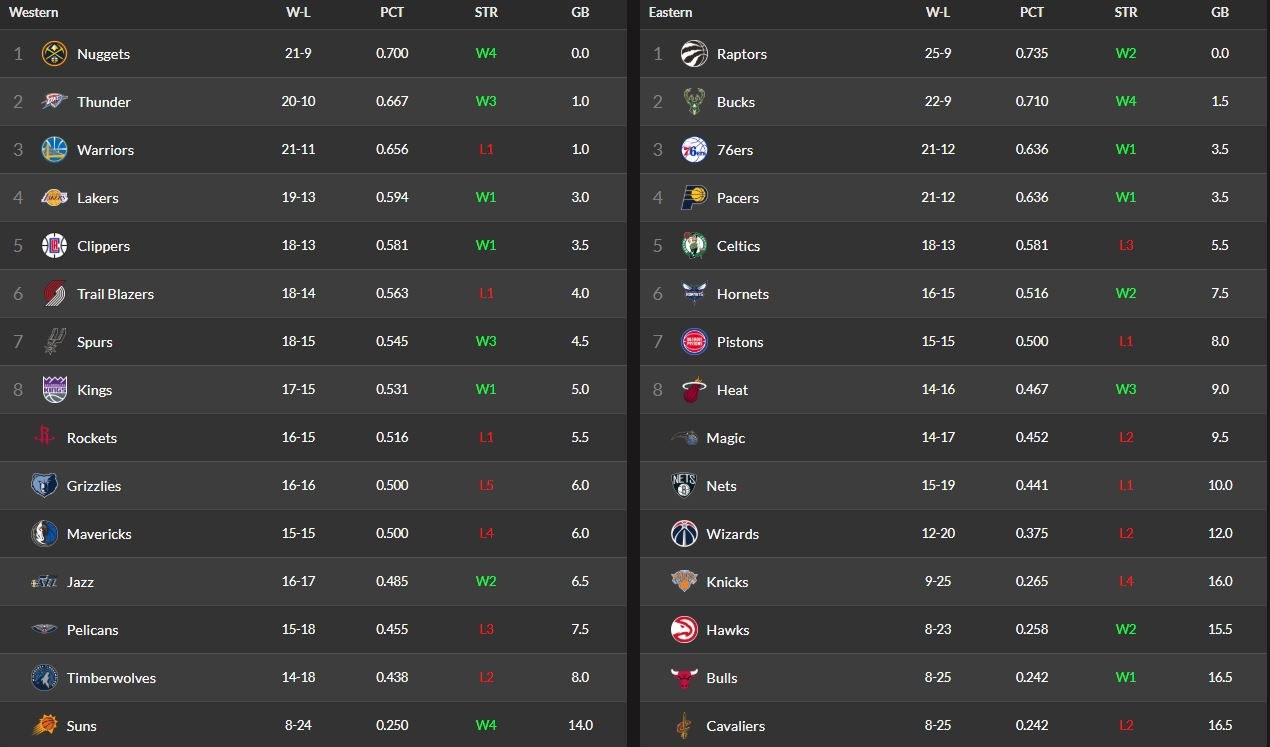Click the Warriors team logo
The width and height of the screenshot is (1270, 747).
pyautogui.click(x=54, y=150)
